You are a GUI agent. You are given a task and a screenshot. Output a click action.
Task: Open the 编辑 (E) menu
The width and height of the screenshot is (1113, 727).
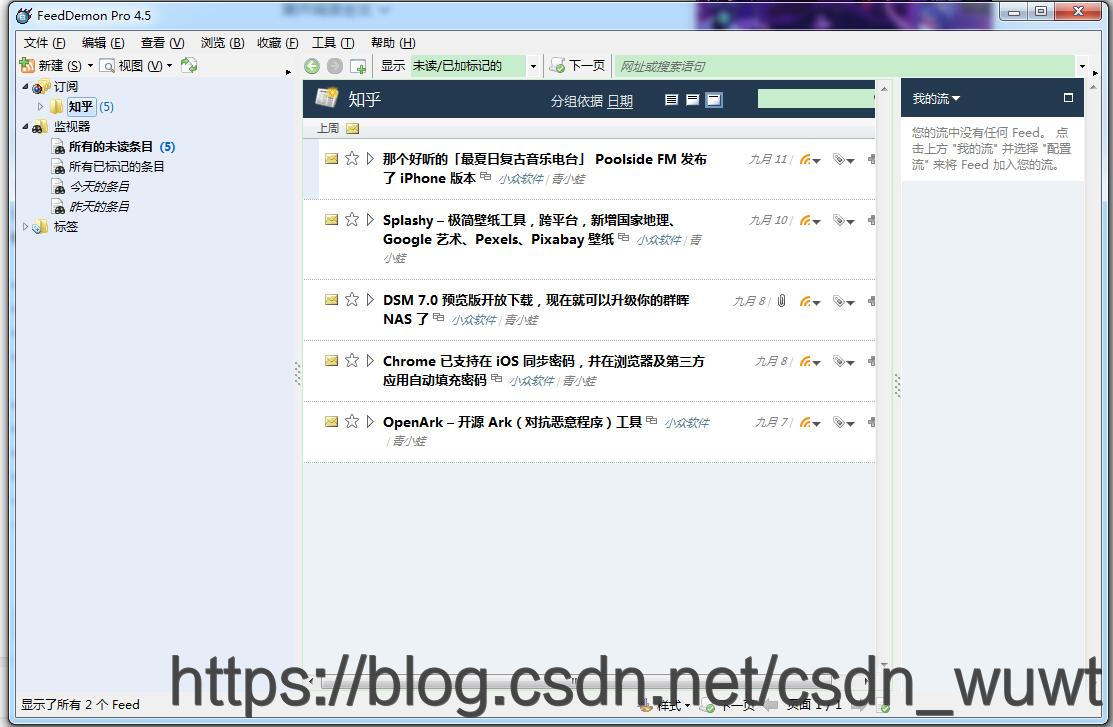[x=103, y=43]
